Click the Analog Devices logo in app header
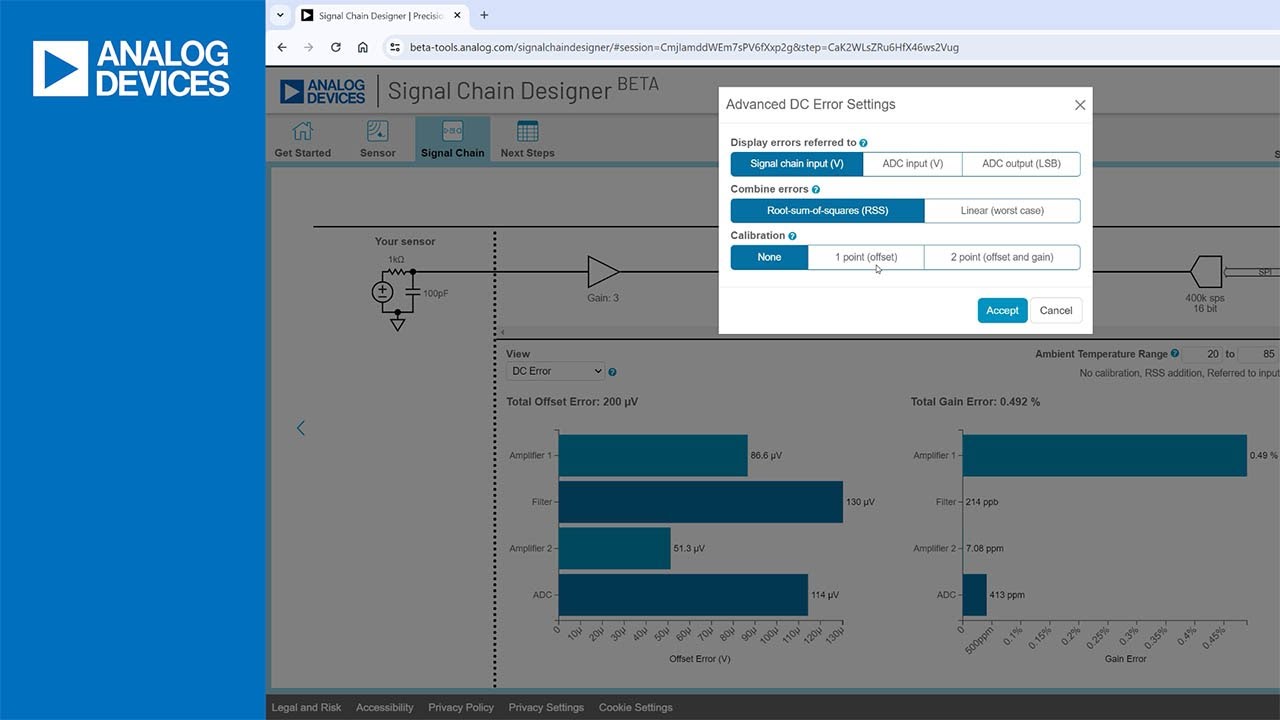The image size is (1280, 720). tap(322, 91)
